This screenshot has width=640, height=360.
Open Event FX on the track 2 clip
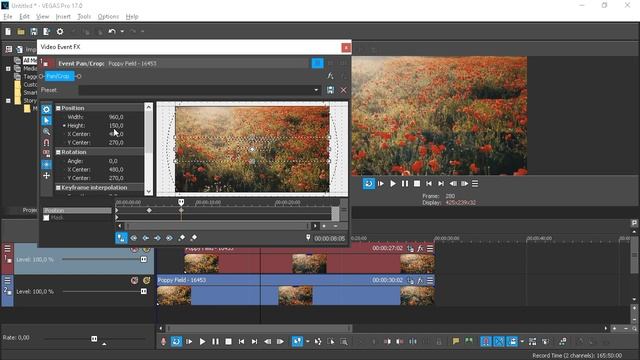coord(420,280)
